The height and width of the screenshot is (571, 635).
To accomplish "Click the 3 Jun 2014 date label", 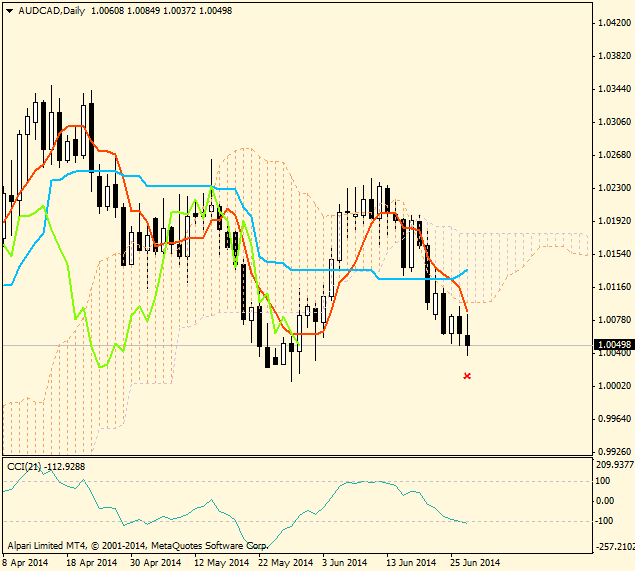I will (345, 563).
